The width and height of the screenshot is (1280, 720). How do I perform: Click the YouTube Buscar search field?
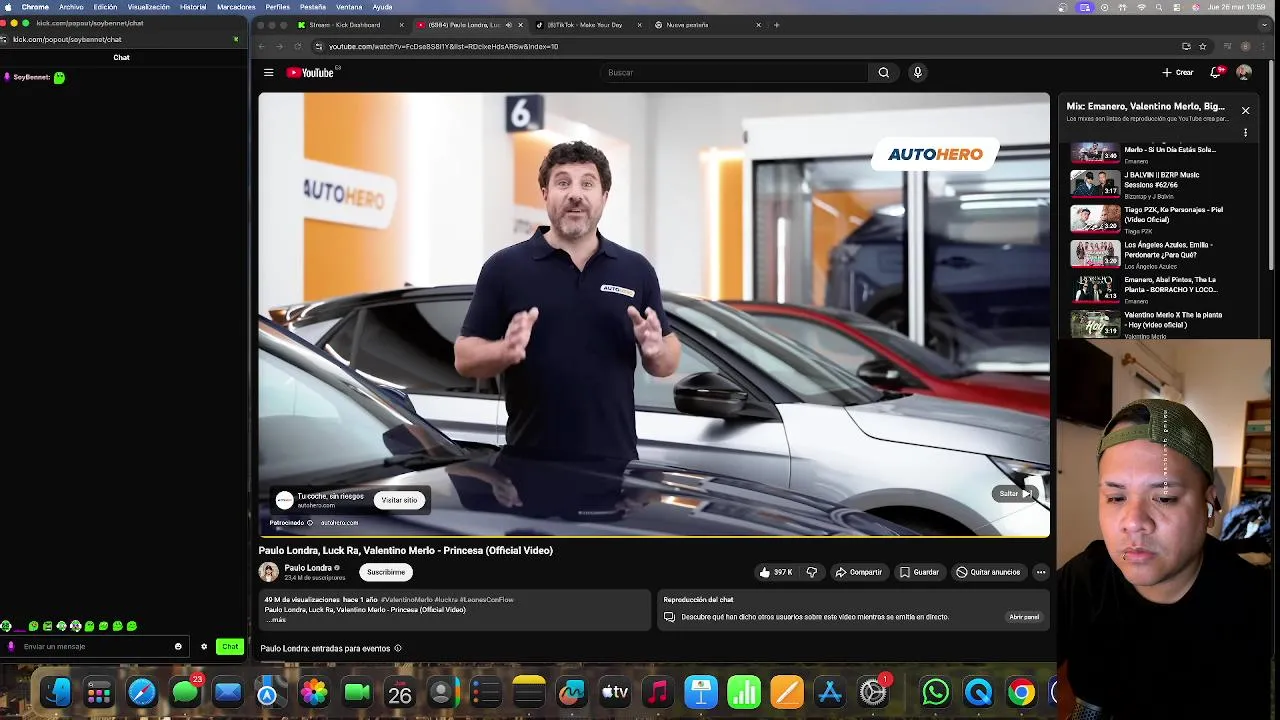click(735, 72)
